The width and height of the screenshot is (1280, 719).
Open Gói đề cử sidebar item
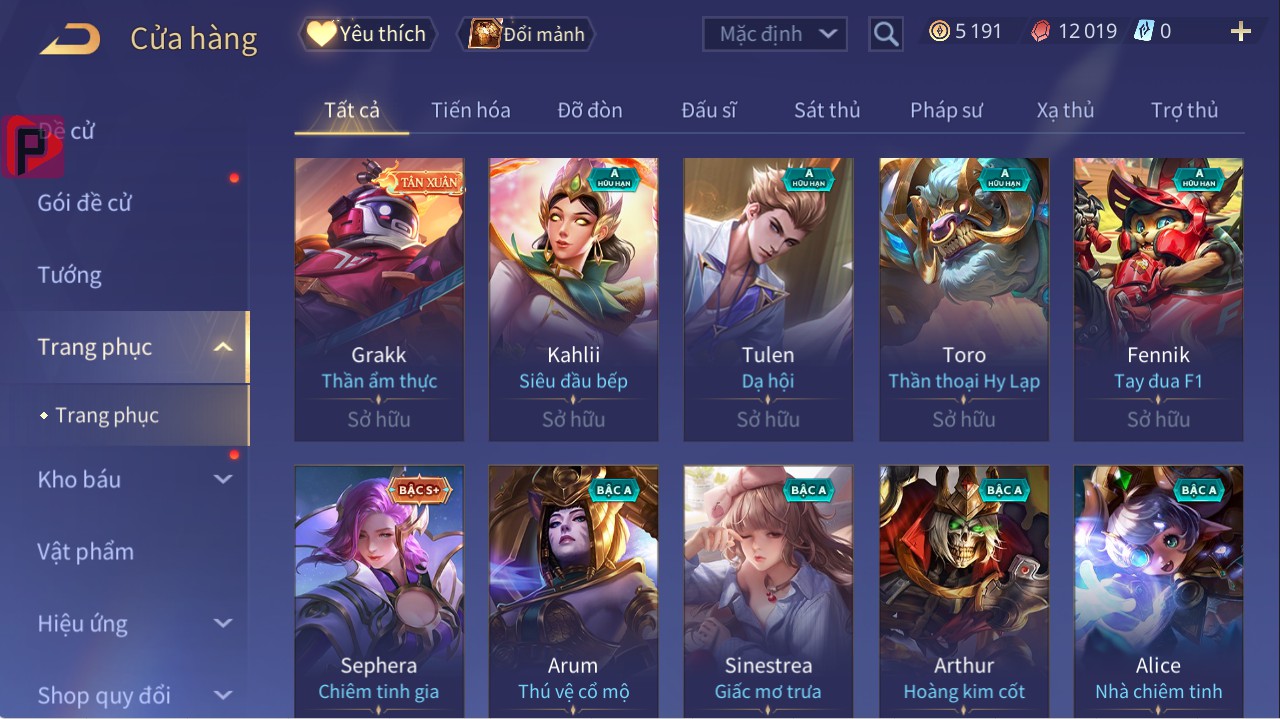[84, 203]
